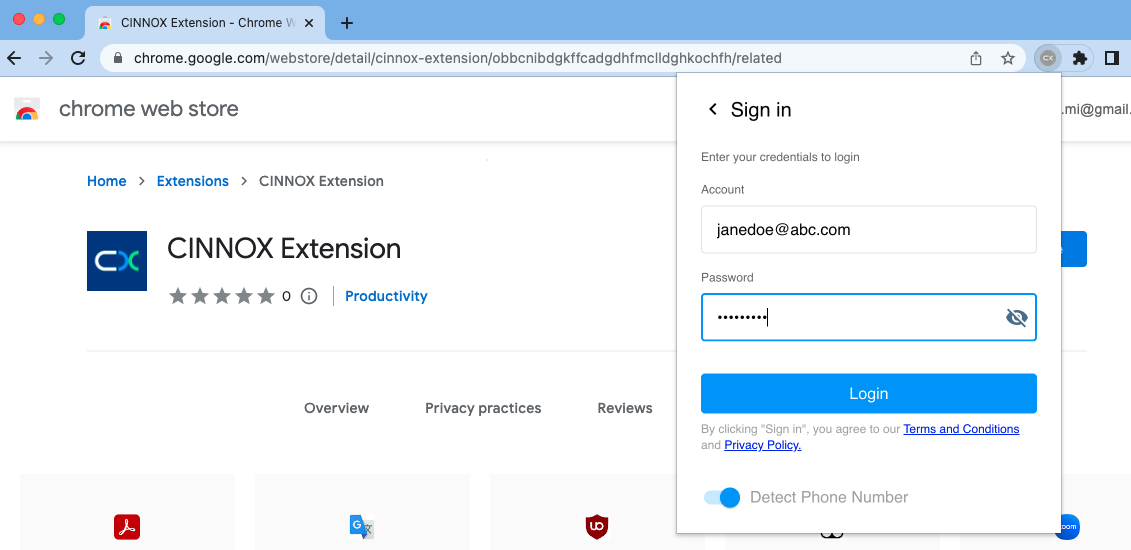Screen dimensions: 1131x550
Task: Open the rating info icon
Action: tap(309, 296)
